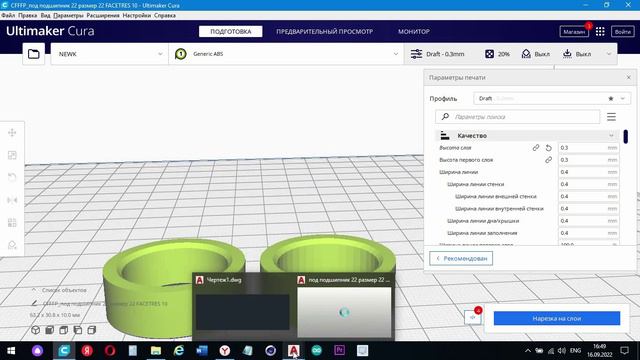This screenshot has height=360, width=640.
Task: Open the Параметры menu
Action: pos(68,16)
